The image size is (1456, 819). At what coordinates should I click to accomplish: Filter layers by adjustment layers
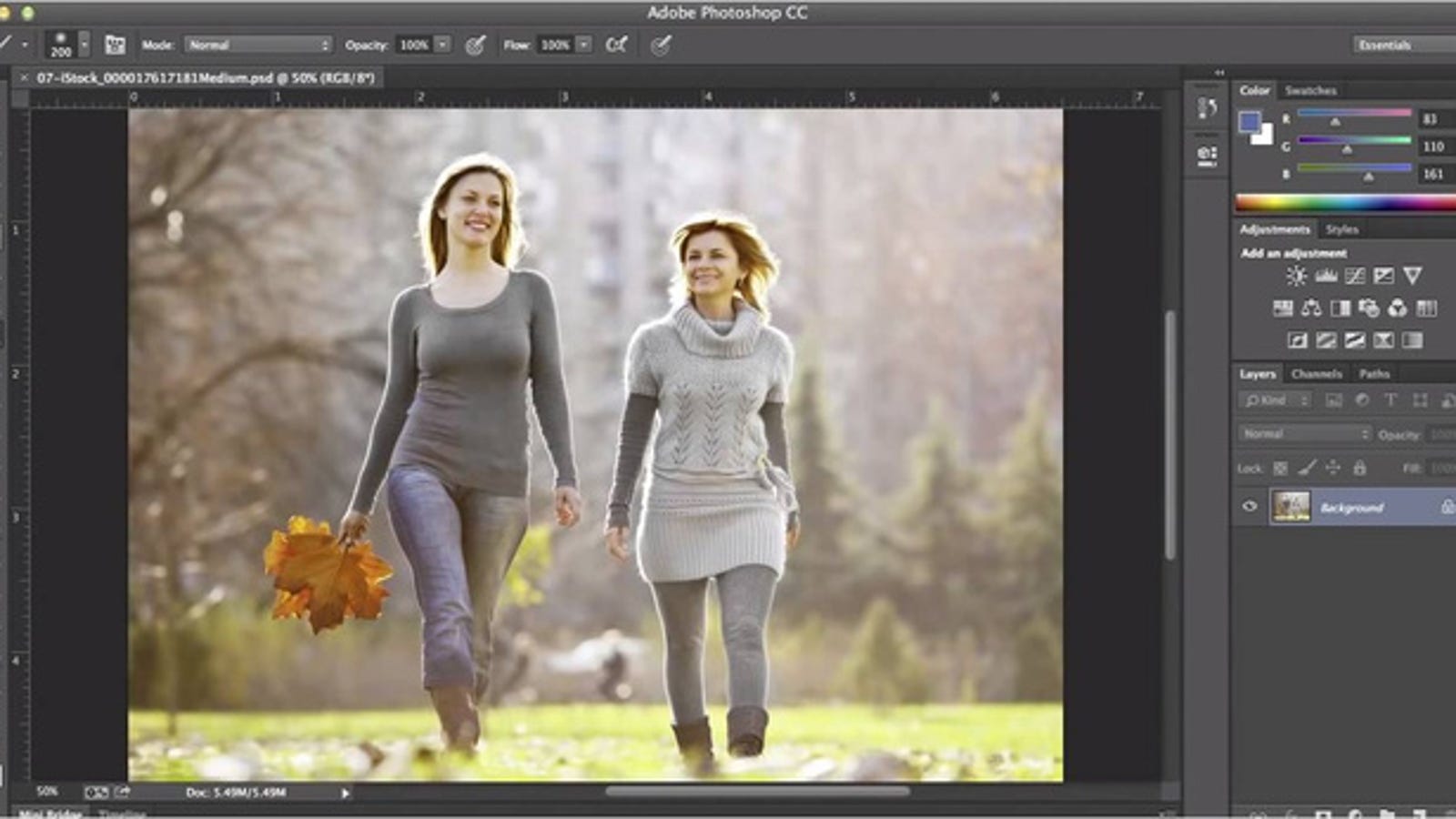pos(1362,400)
